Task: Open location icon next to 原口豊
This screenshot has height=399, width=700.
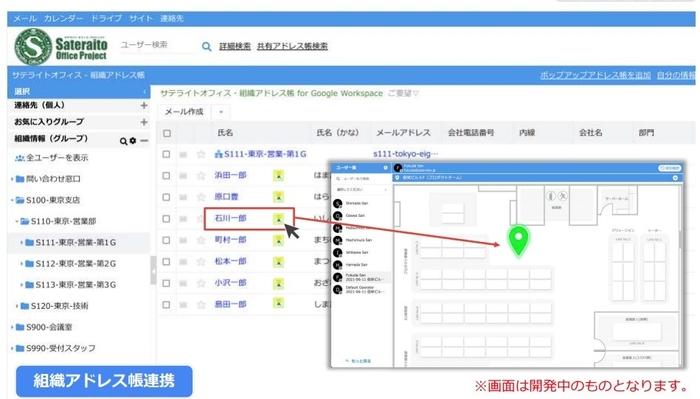Action: [x=279, y=196]
